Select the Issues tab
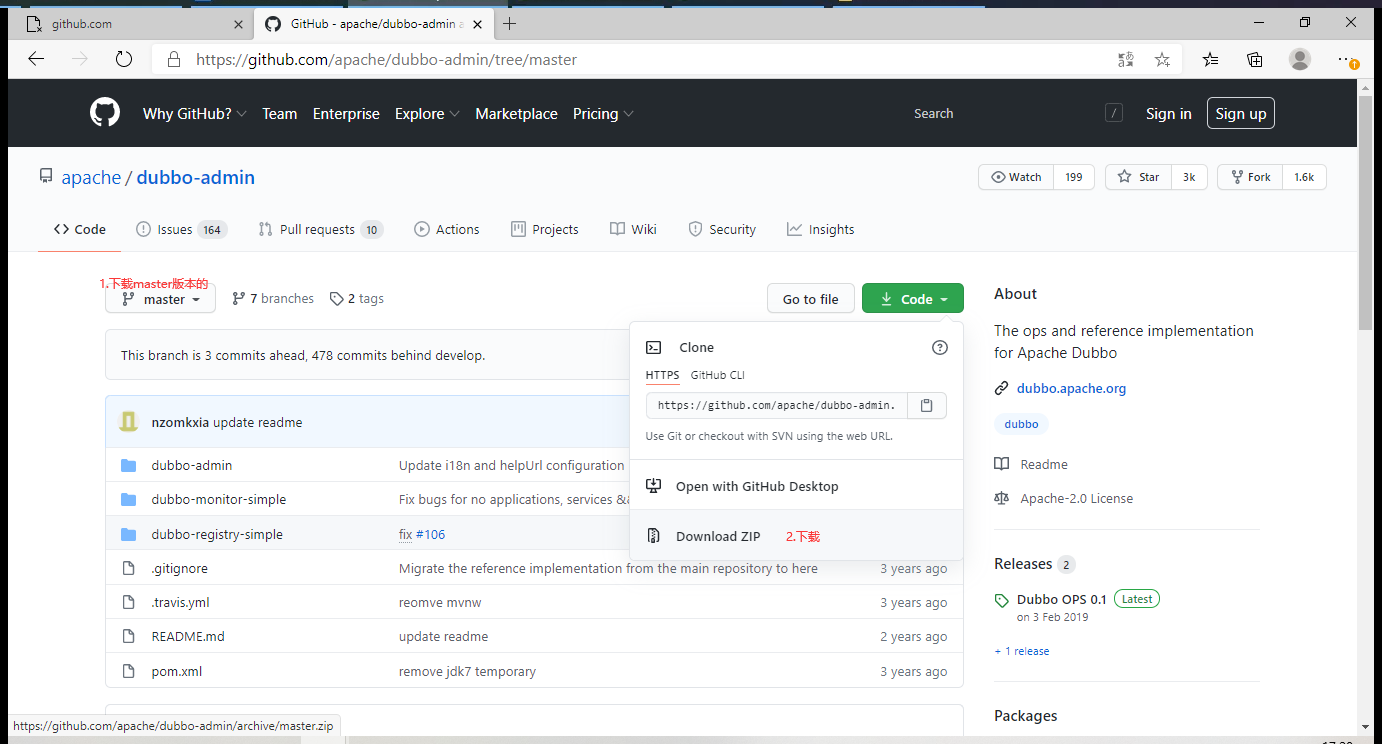 click(181, 229)
